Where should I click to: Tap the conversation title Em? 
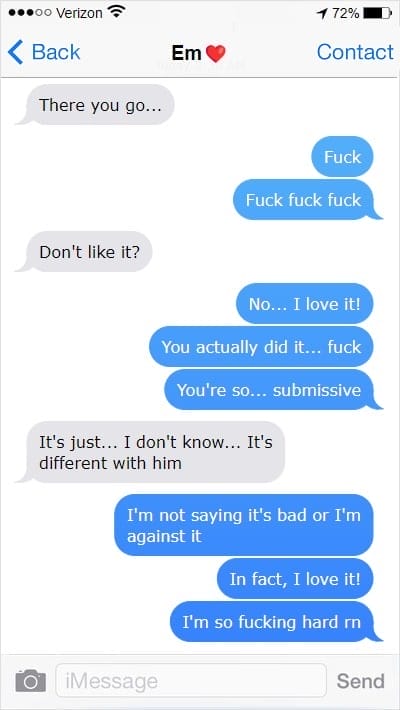point(186,53)
